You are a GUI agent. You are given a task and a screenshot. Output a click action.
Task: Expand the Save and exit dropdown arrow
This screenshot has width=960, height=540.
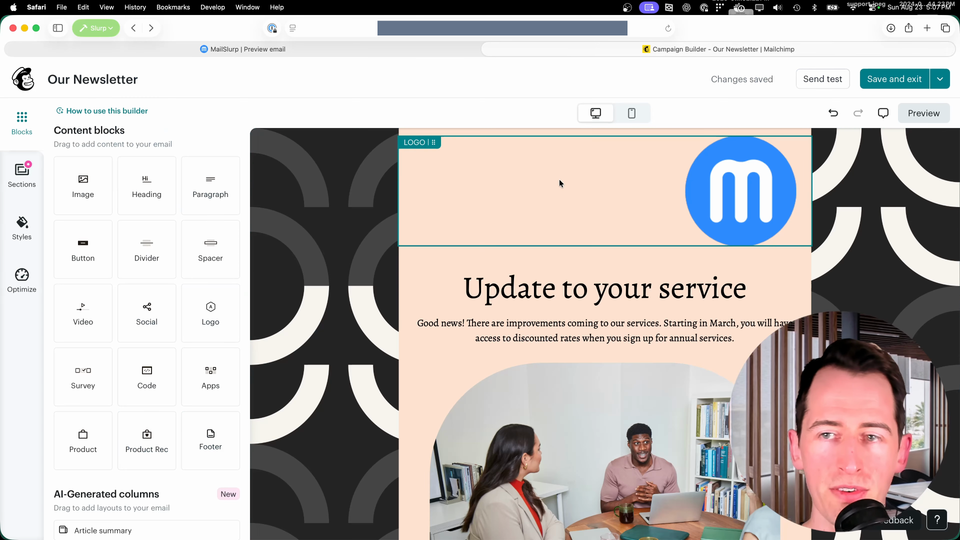tap(940, 79)
